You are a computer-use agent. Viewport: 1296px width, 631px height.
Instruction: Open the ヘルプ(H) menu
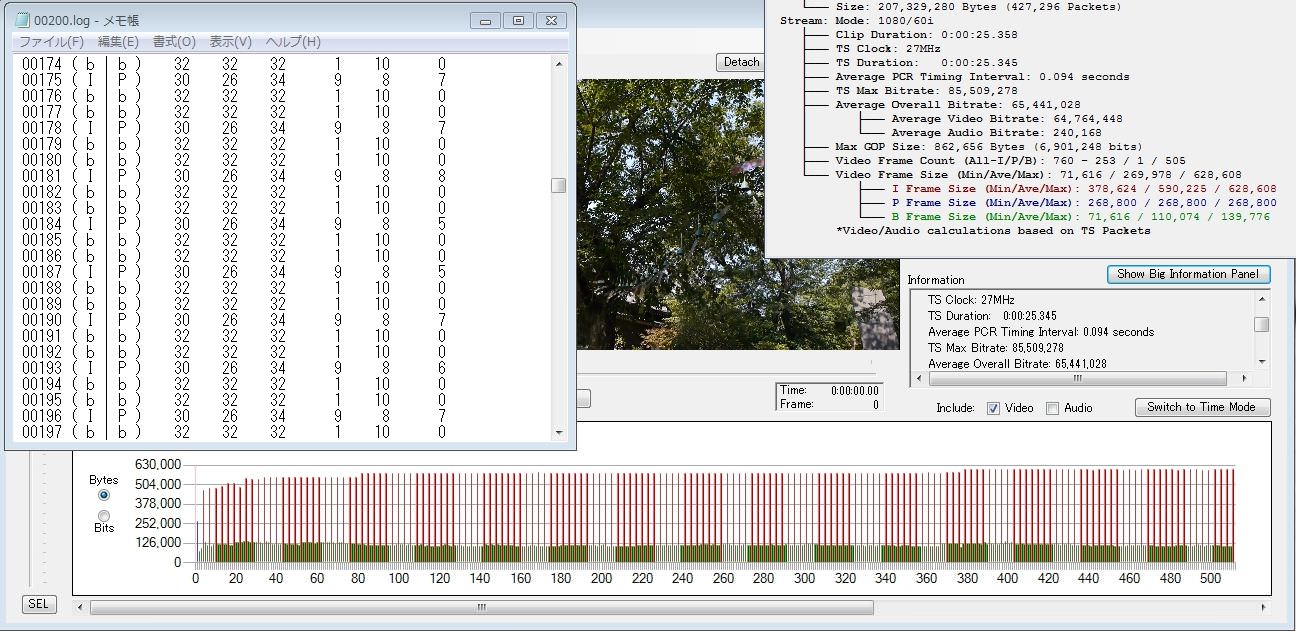[293, 42]
